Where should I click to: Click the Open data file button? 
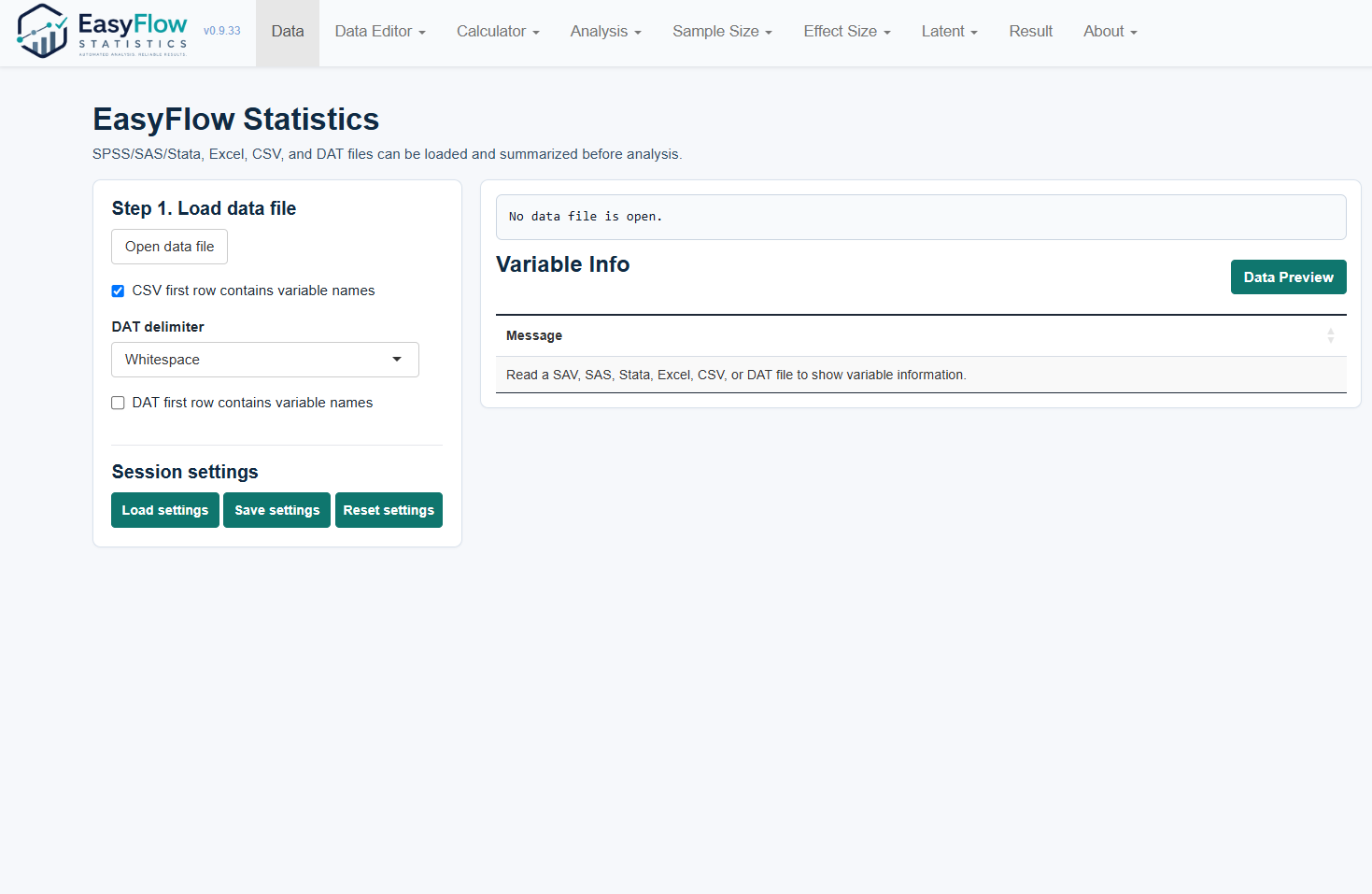pyautogui.click(x=169, y=247)
